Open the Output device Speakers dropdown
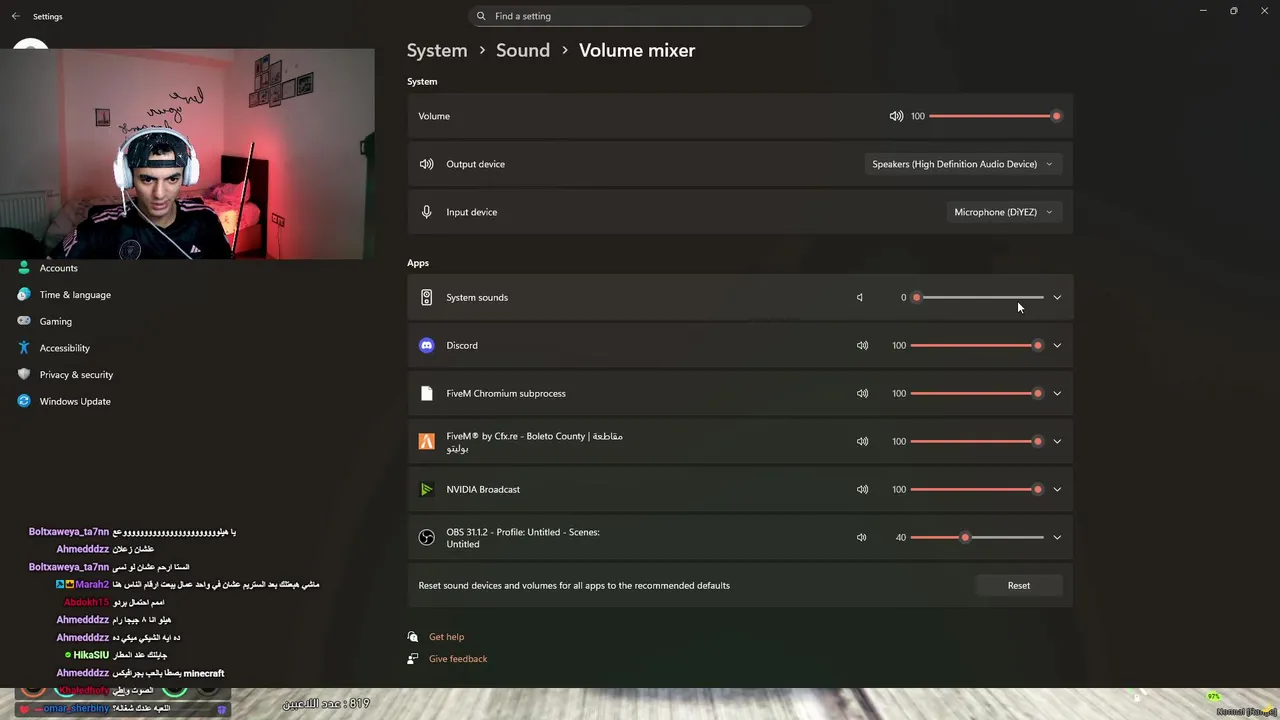This screenshot has width=1280, height=720. (962, 164)
